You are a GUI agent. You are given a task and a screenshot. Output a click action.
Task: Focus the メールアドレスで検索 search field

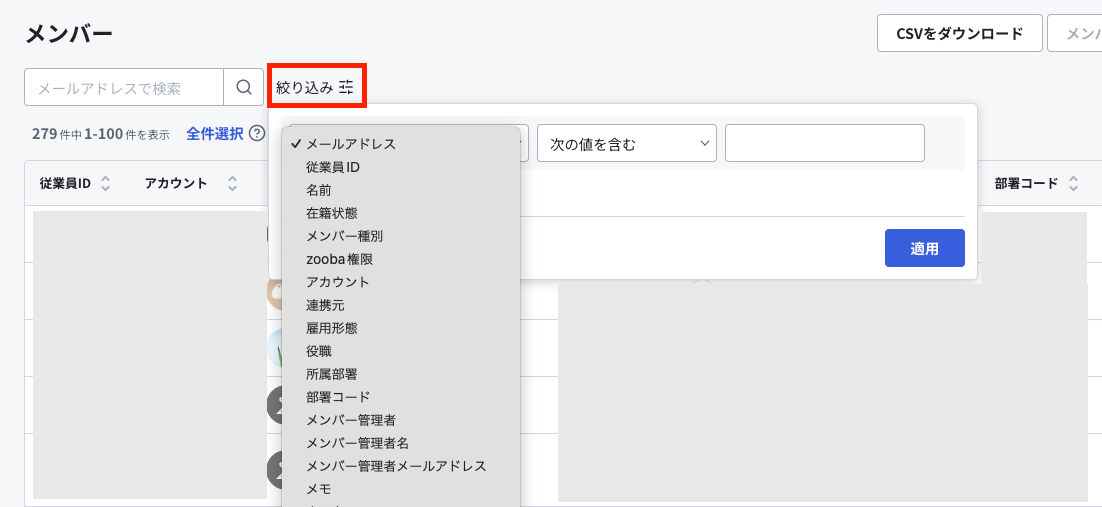point(124,87)
